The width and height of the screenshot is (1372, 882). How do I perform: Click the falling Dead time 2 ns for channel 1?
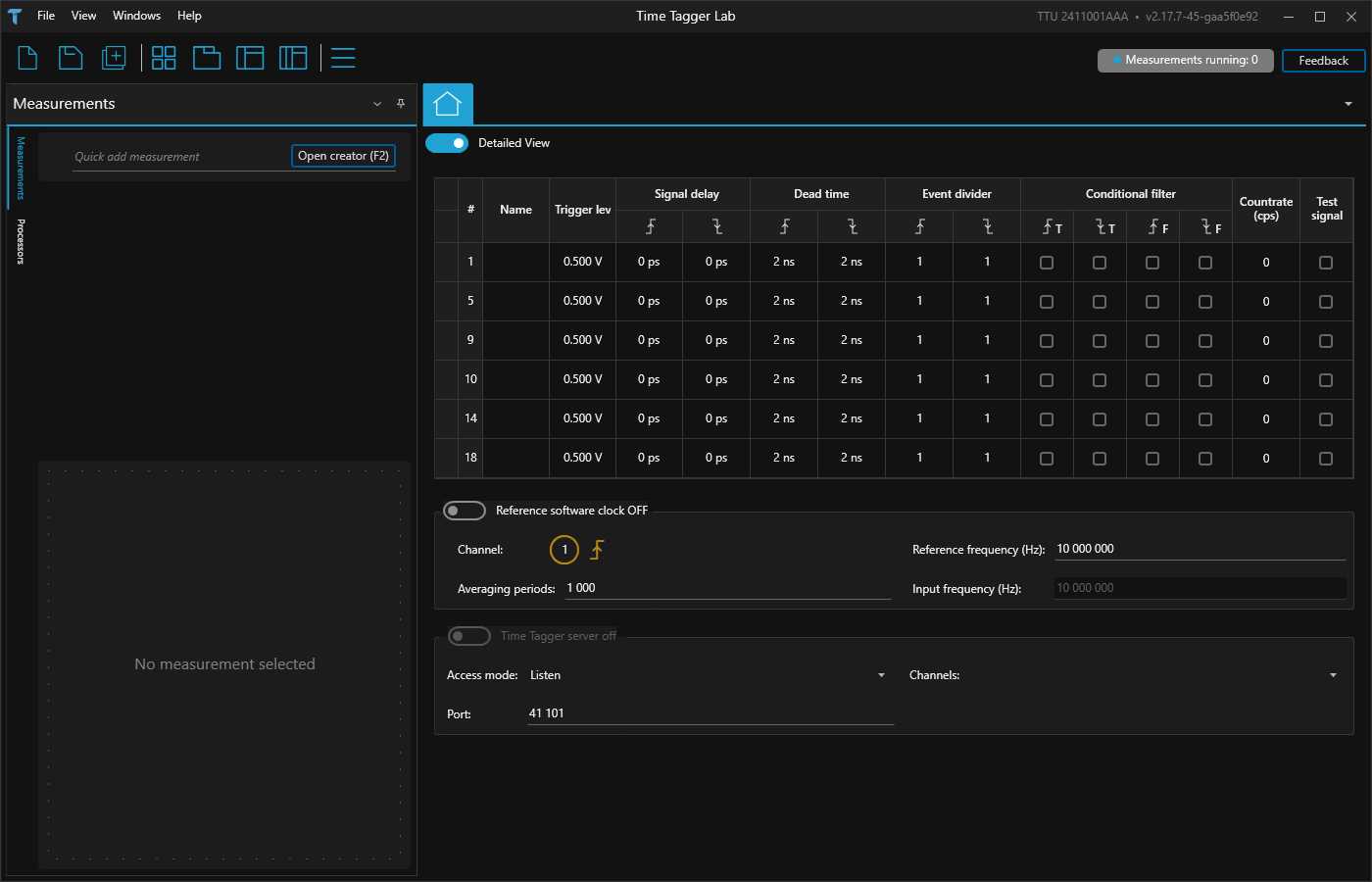click(852, 262)
